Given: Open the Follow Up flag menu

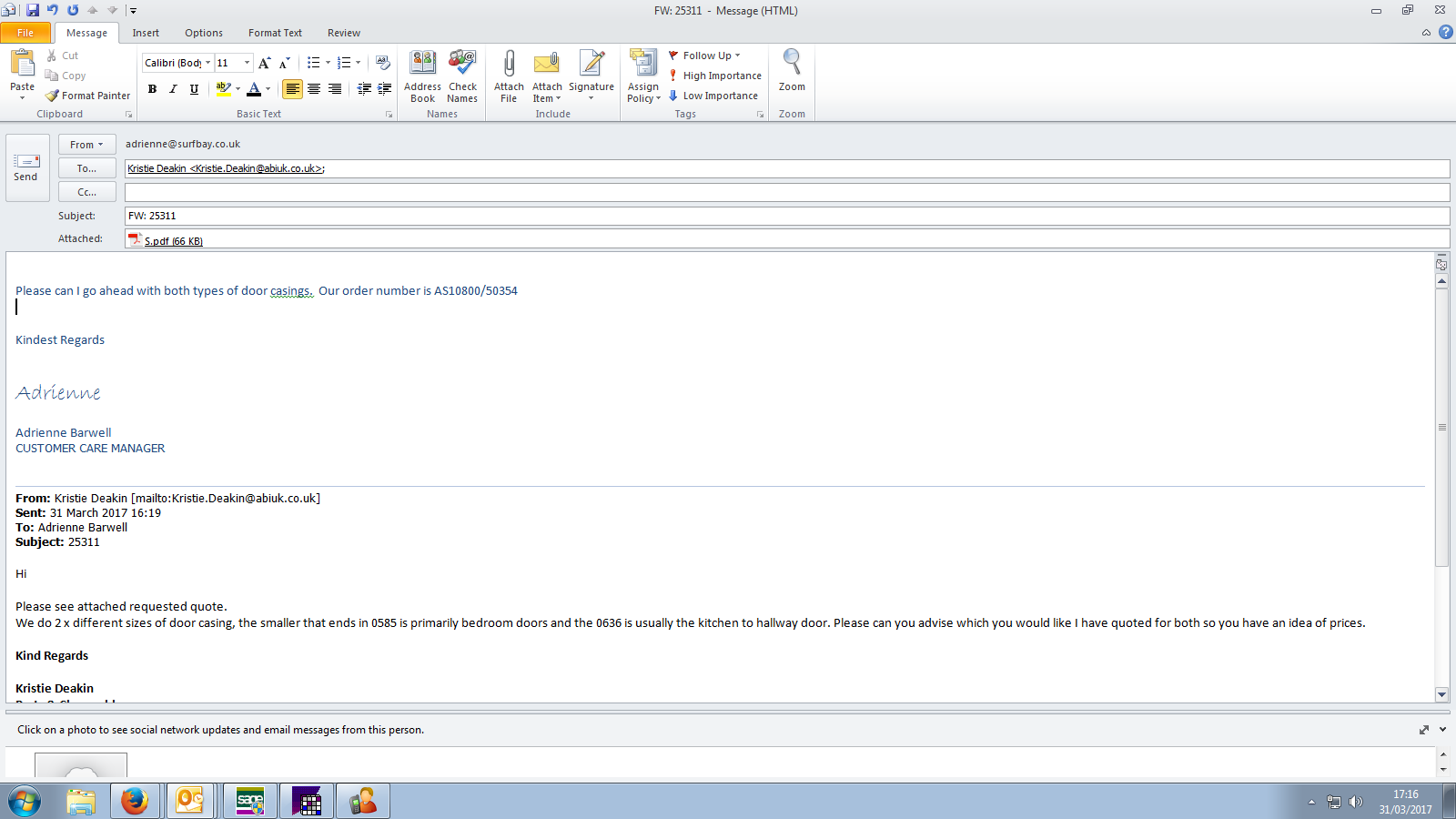Looking at the screenshot, I should pos(705,56).
